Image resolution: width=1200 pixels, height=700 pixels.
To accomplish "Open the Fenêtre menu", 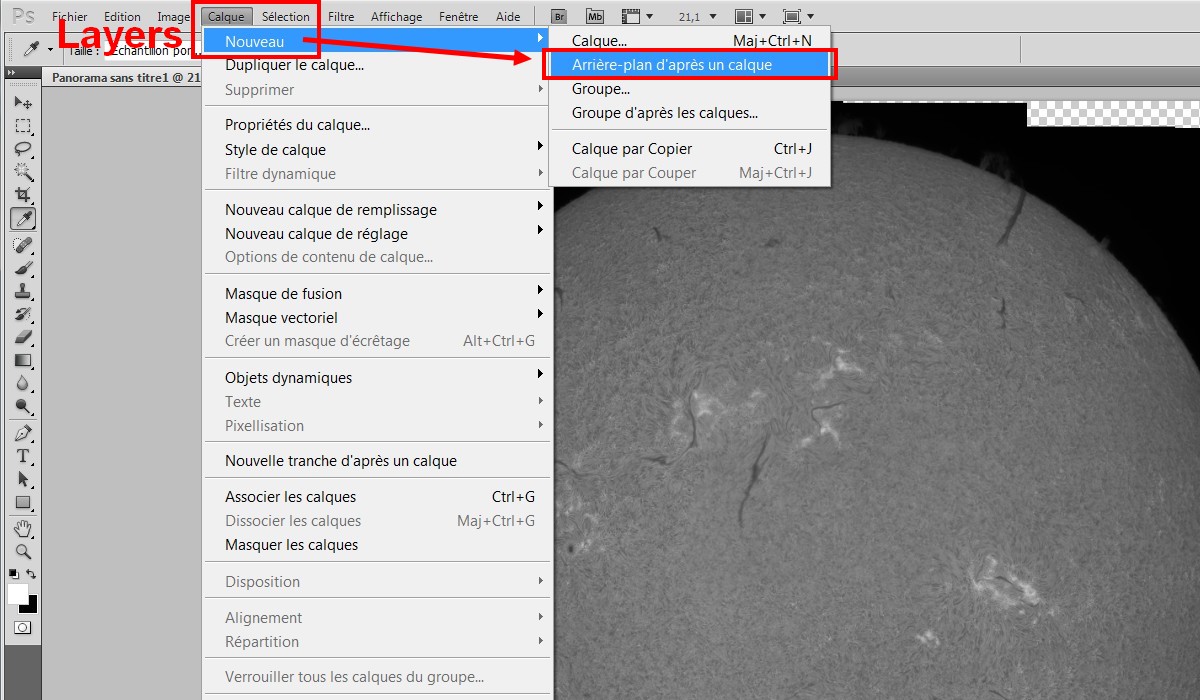I will 459,16.
